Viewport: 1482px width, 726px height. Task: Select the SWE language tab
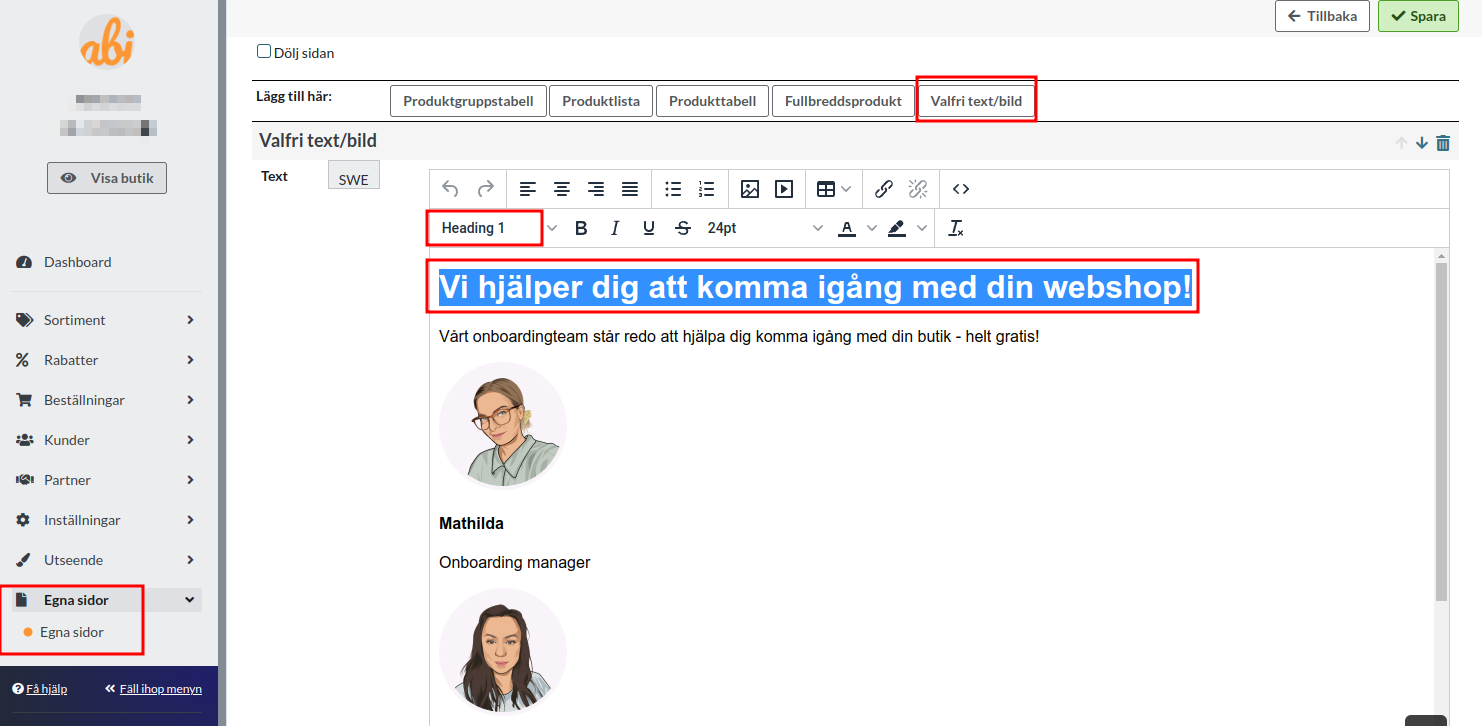353,180
